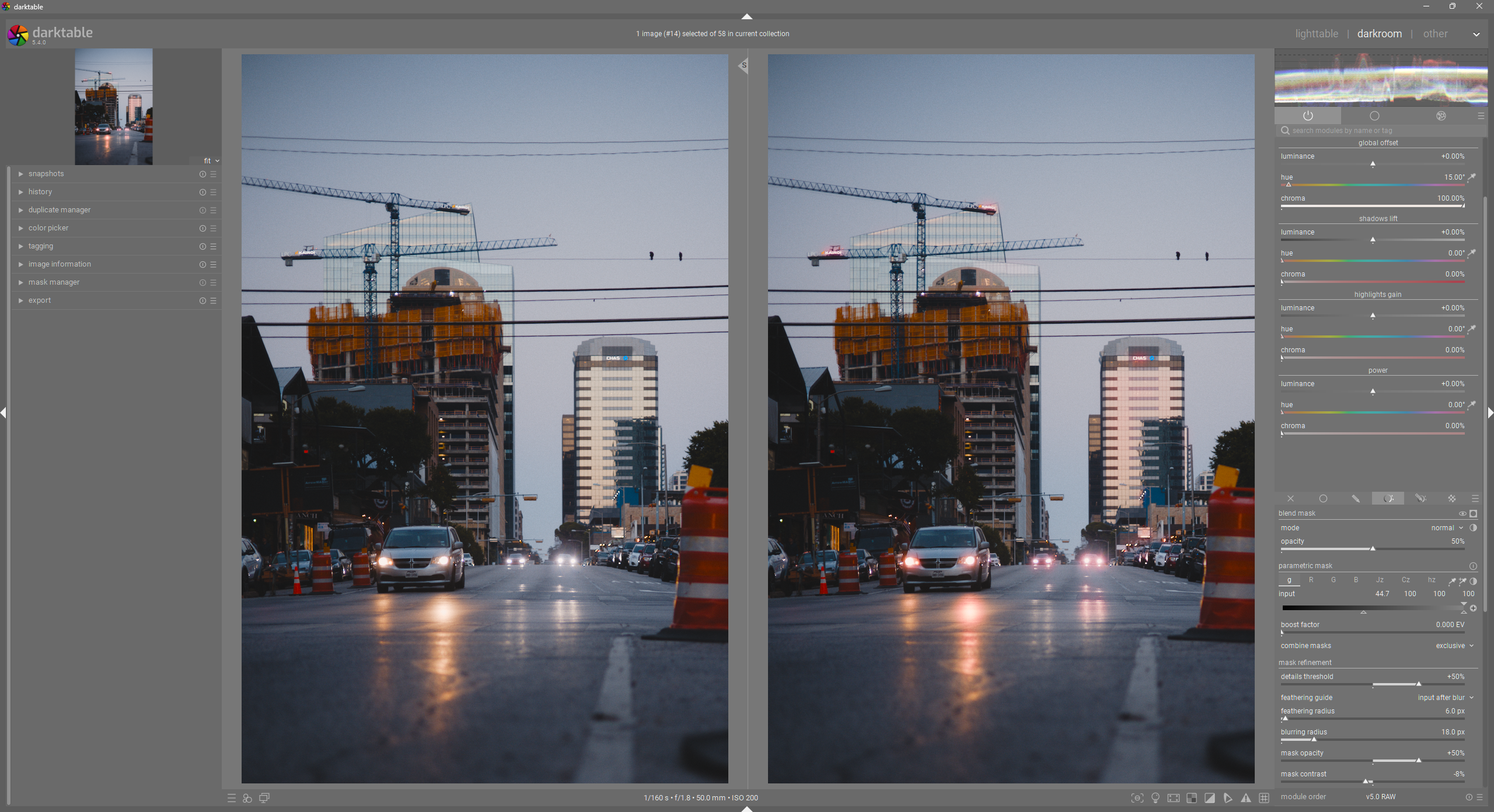This screenshot has height=812, width=1494.
Task: Open the blend mode normal dropdown
Action: [x=1446, y=528]
